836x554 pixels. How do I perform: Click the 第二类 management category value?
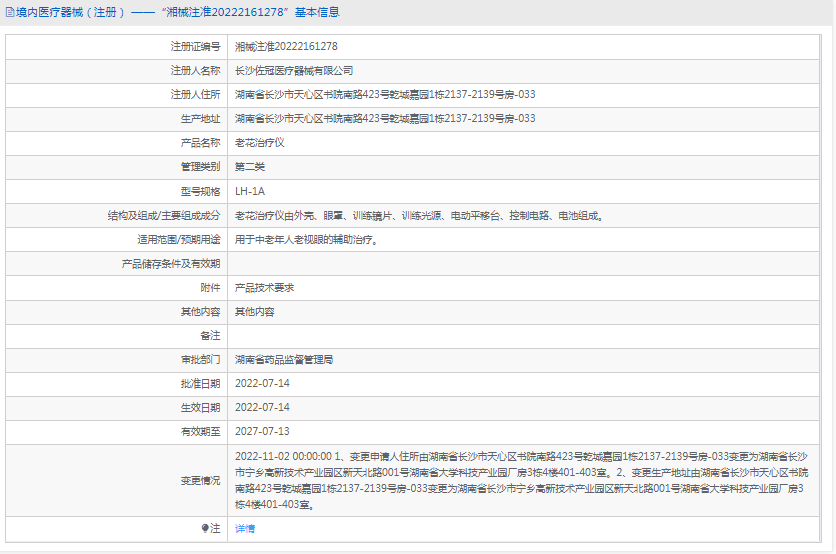coord(250,166)
